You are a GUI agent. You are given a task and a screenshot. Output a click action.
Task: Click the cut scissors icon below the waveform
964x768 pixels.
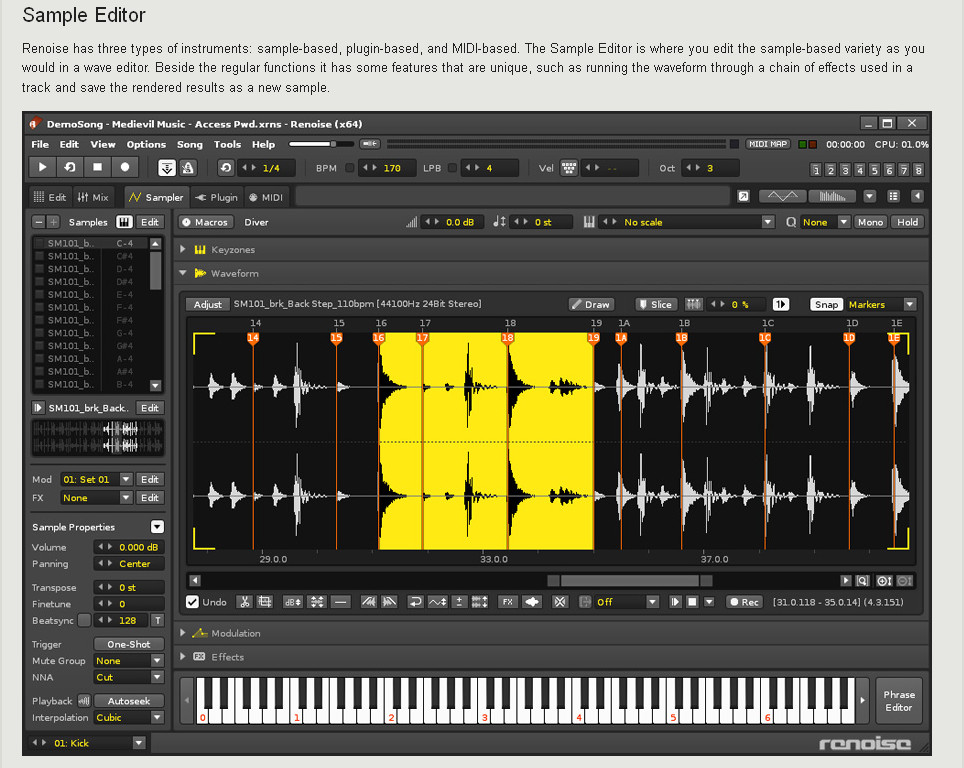point(245,602)
